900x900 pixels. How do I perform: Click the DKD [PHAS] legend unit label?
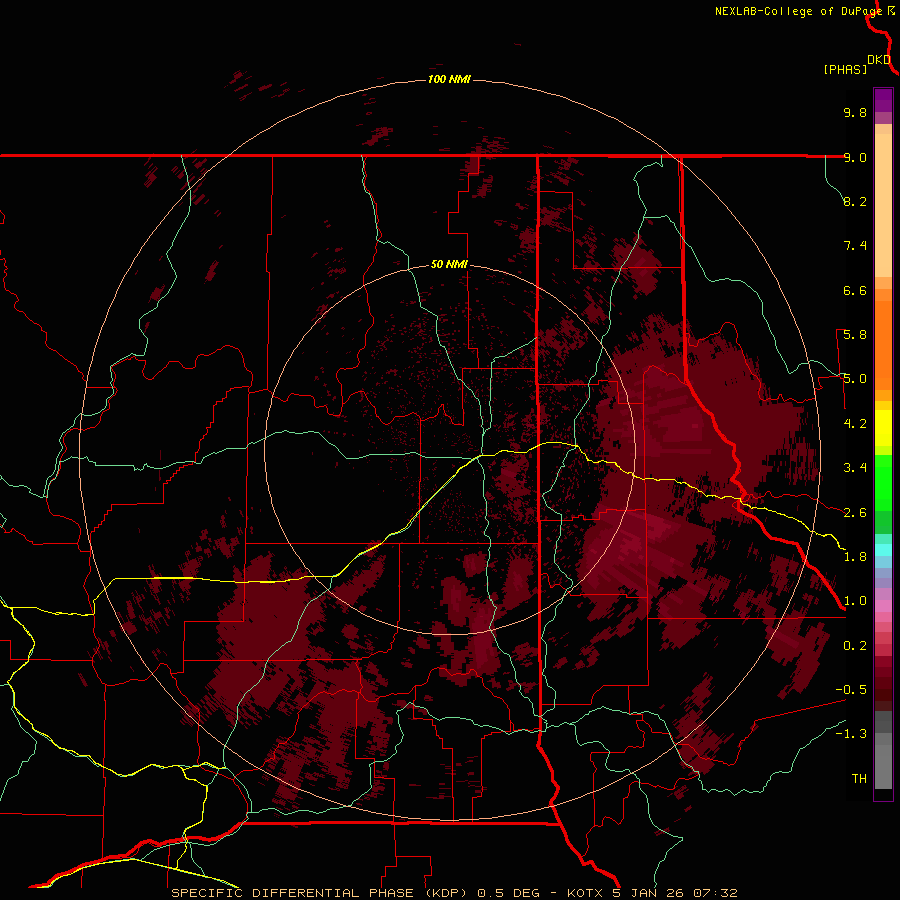click(x=856, y=64)
